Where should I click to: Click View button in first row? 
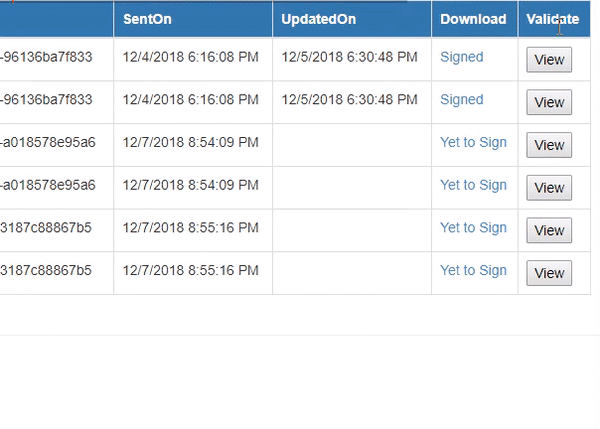tap(549, 60)
